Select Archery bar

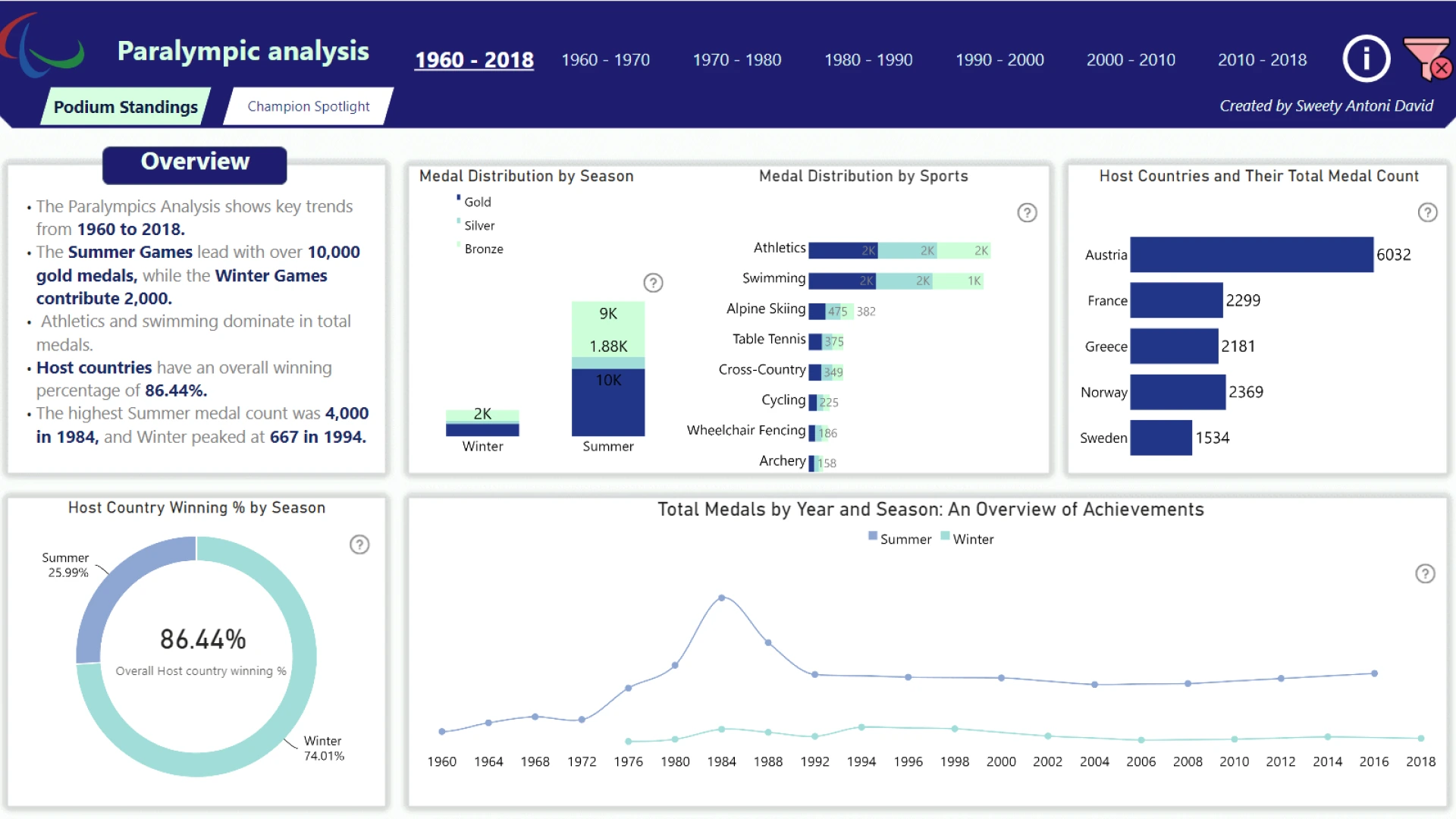coord(817,463)
